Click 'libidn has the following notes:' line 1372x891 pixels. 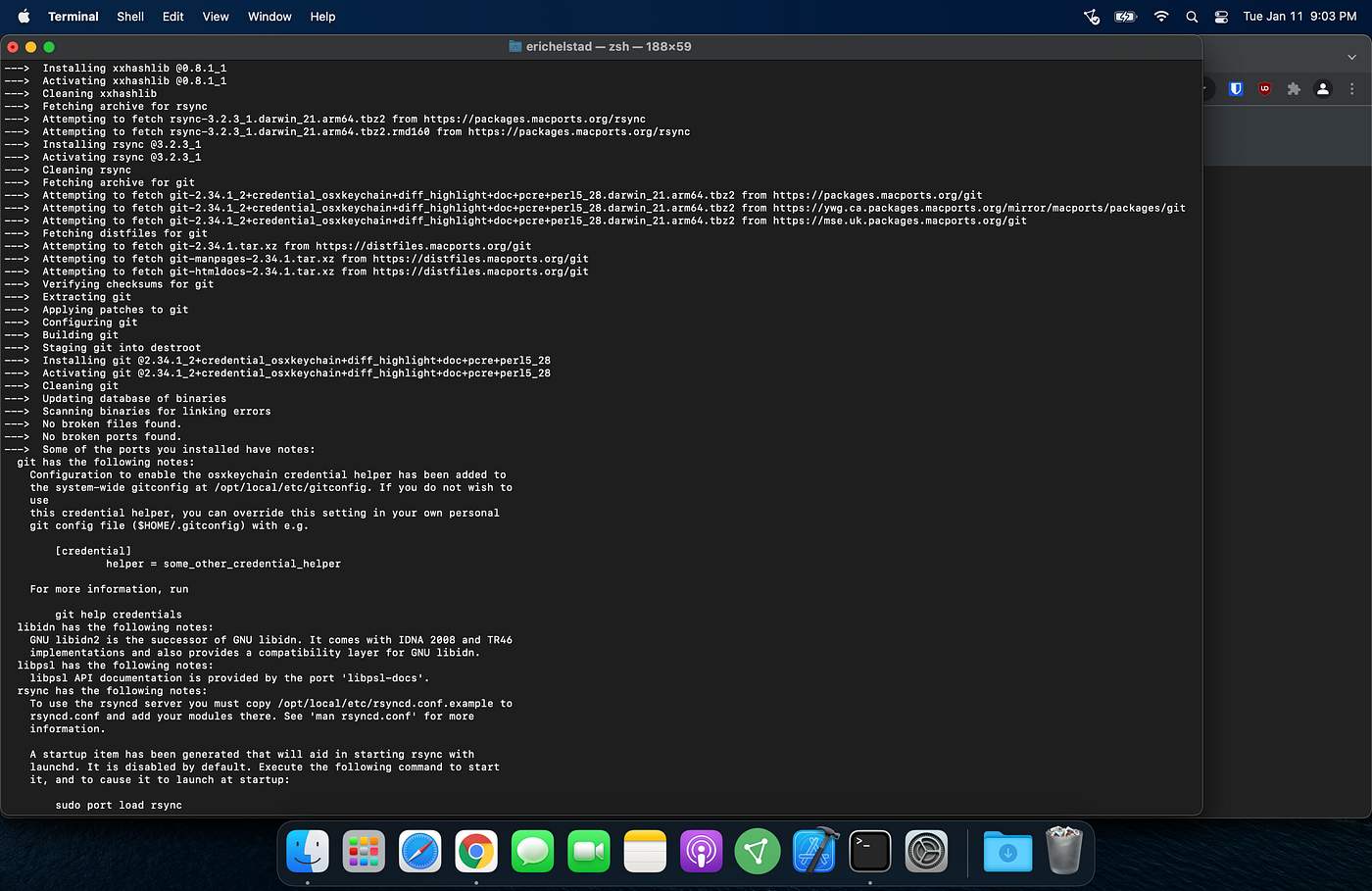[x=115, y=627]
